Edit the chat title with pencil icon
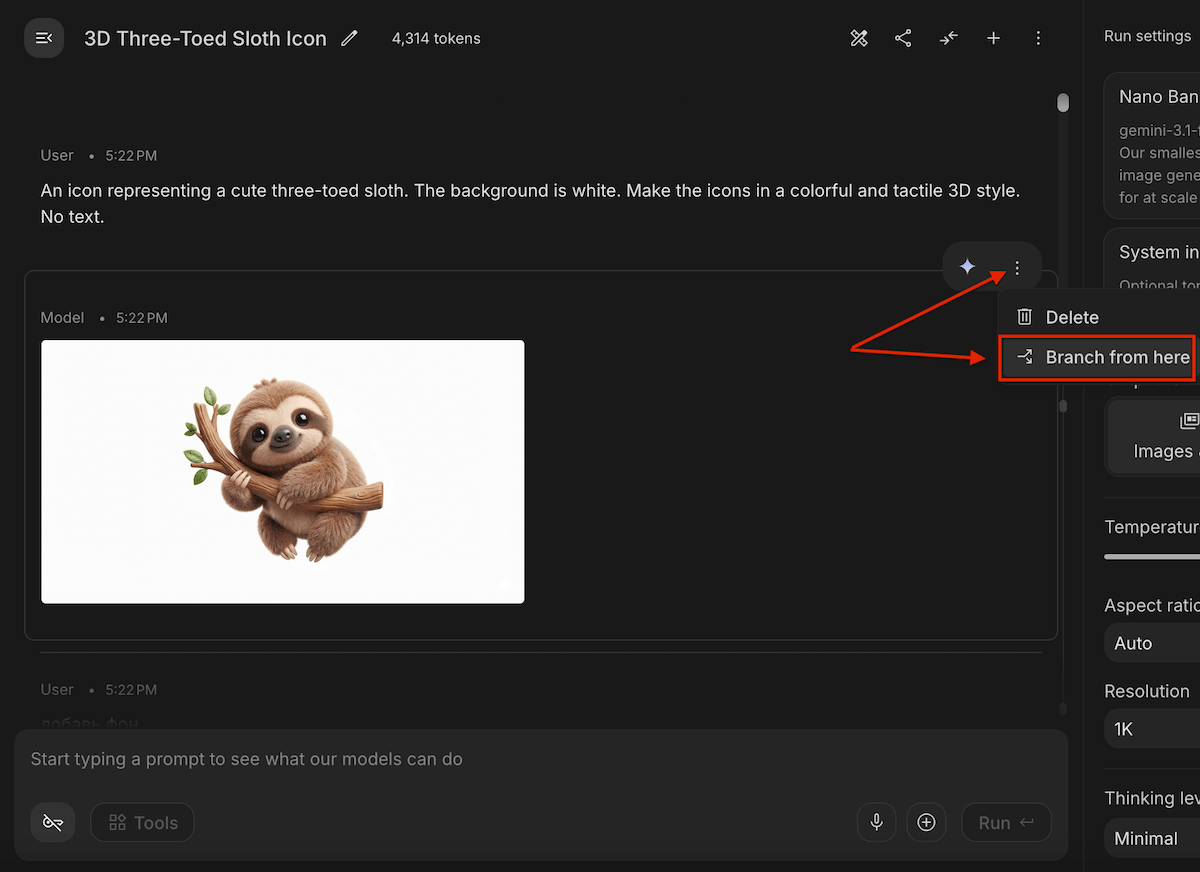The image size is (1200, 872). [349, 38]
